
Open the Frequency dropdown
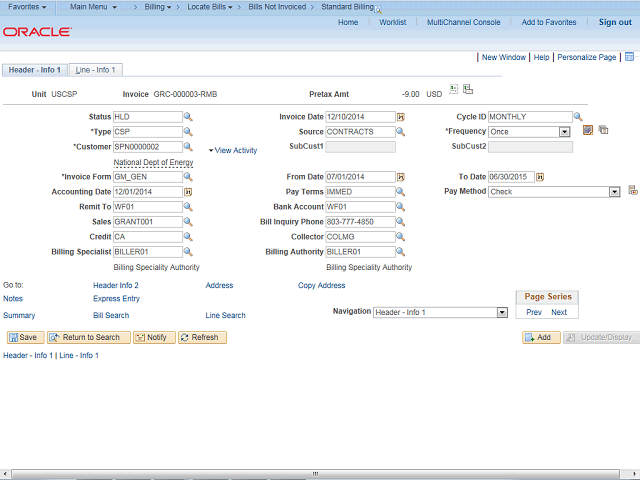pyautogui.click(x=564, y=132)
